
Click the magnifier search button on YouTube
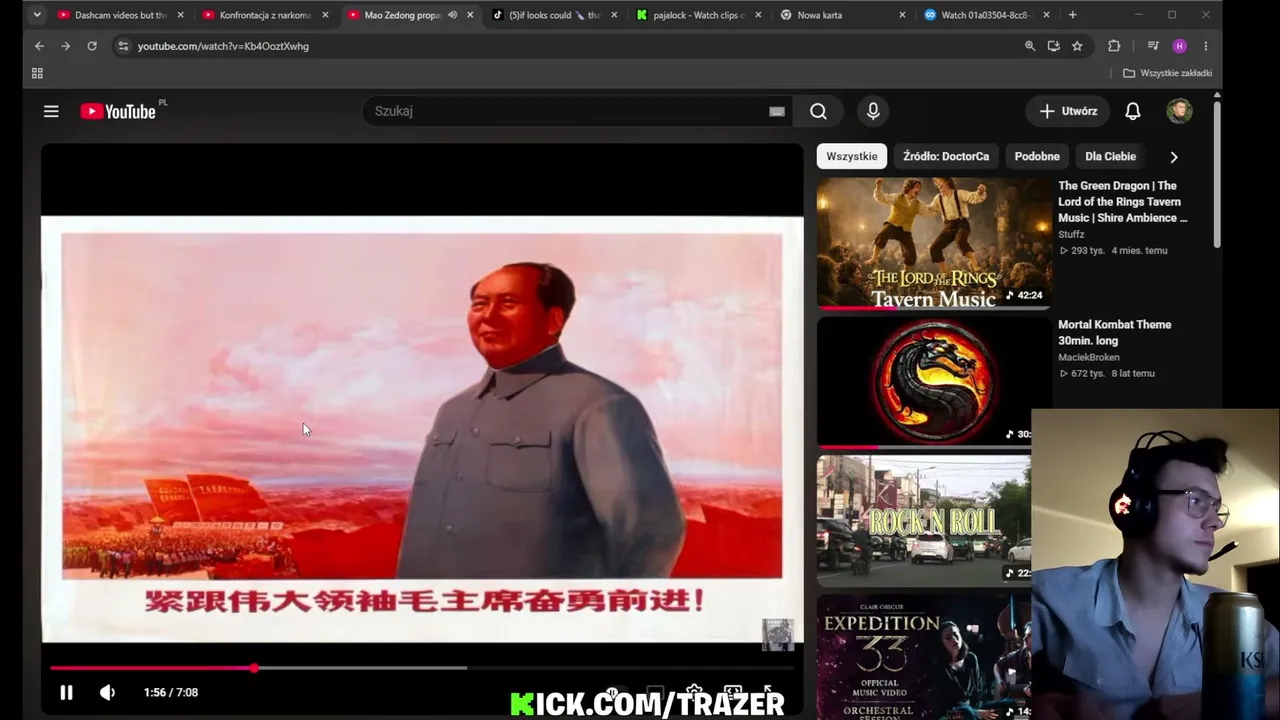[x=818, y=111]
